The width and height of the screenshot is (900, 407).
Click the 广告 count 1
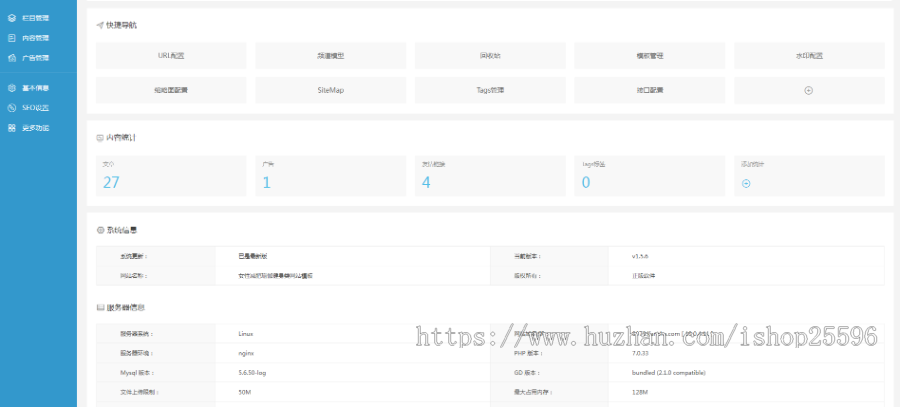[x=266, y=183]
